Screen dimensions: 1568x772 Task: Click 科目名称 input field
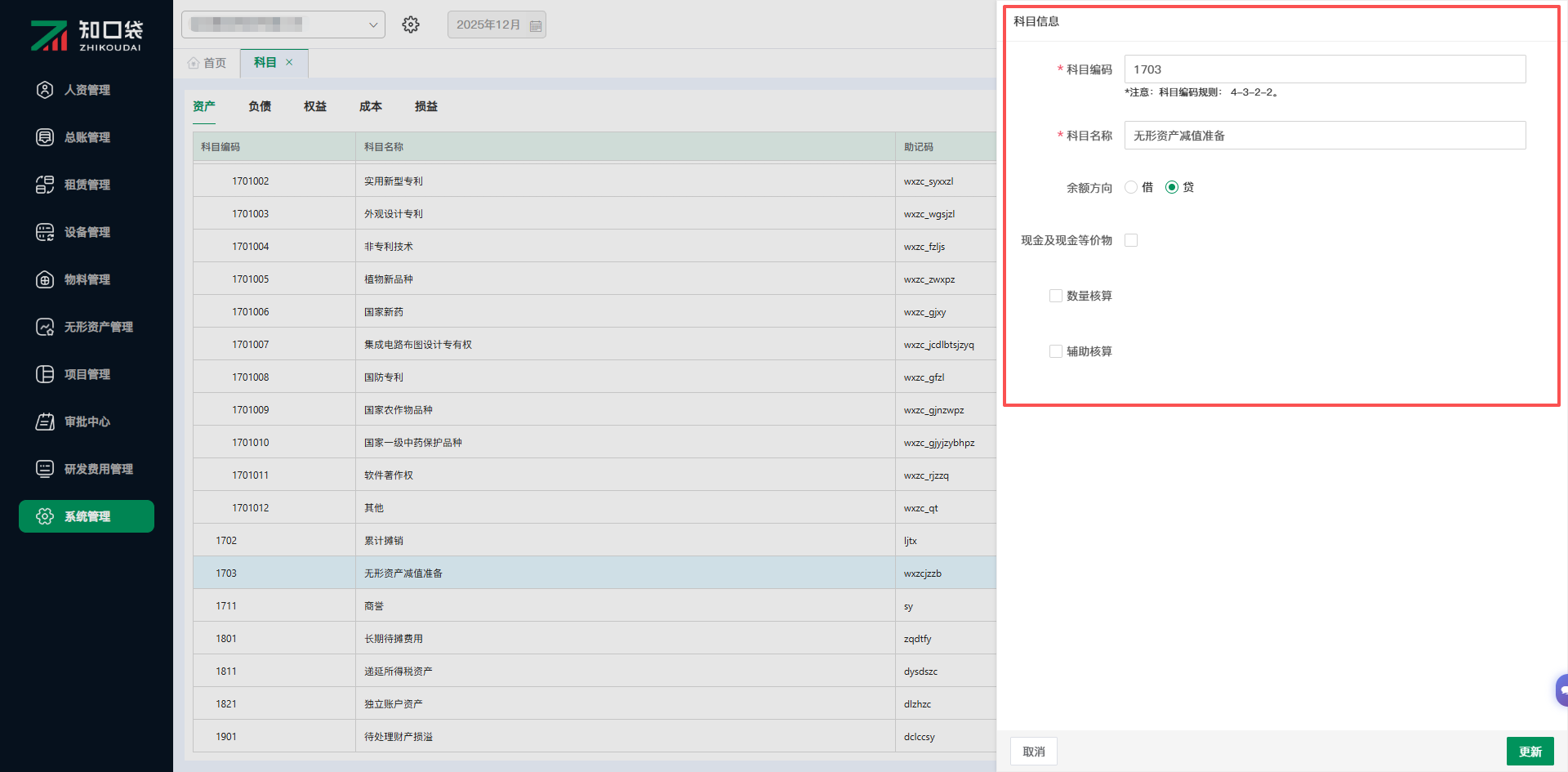(x=1325, y=136)
